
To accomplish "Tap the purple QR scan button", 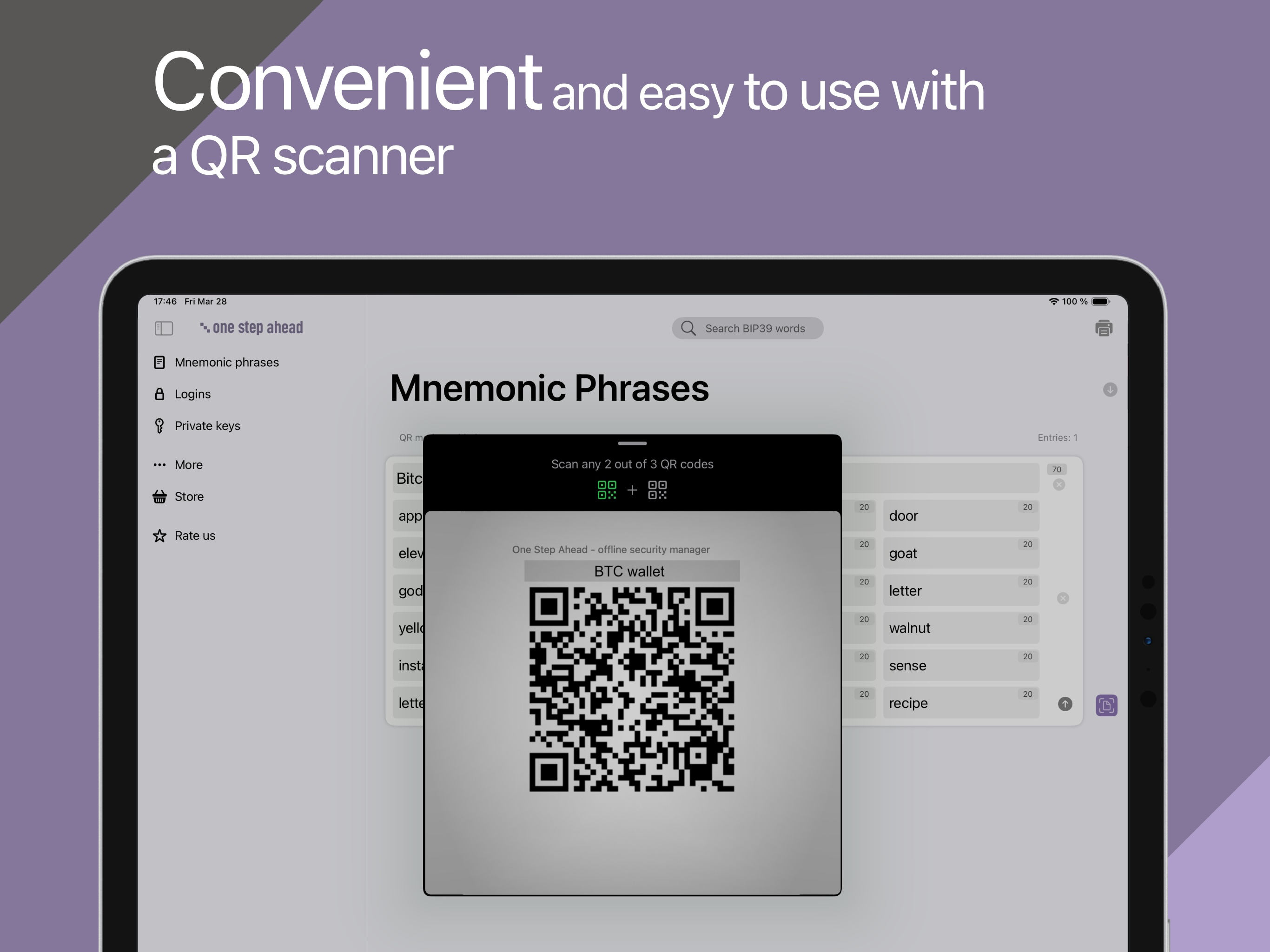I will [x=1106, y=705].
